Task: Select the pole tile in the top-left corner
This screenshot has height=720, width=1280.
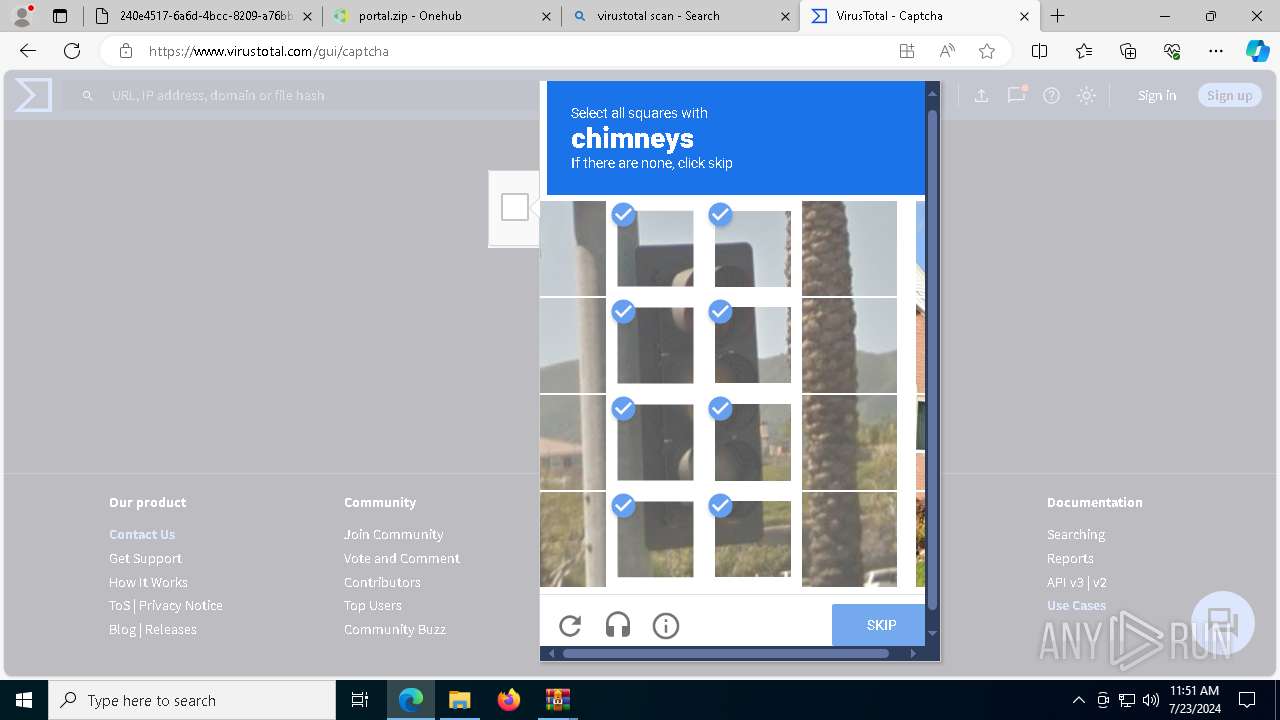Action: [573, 248]
